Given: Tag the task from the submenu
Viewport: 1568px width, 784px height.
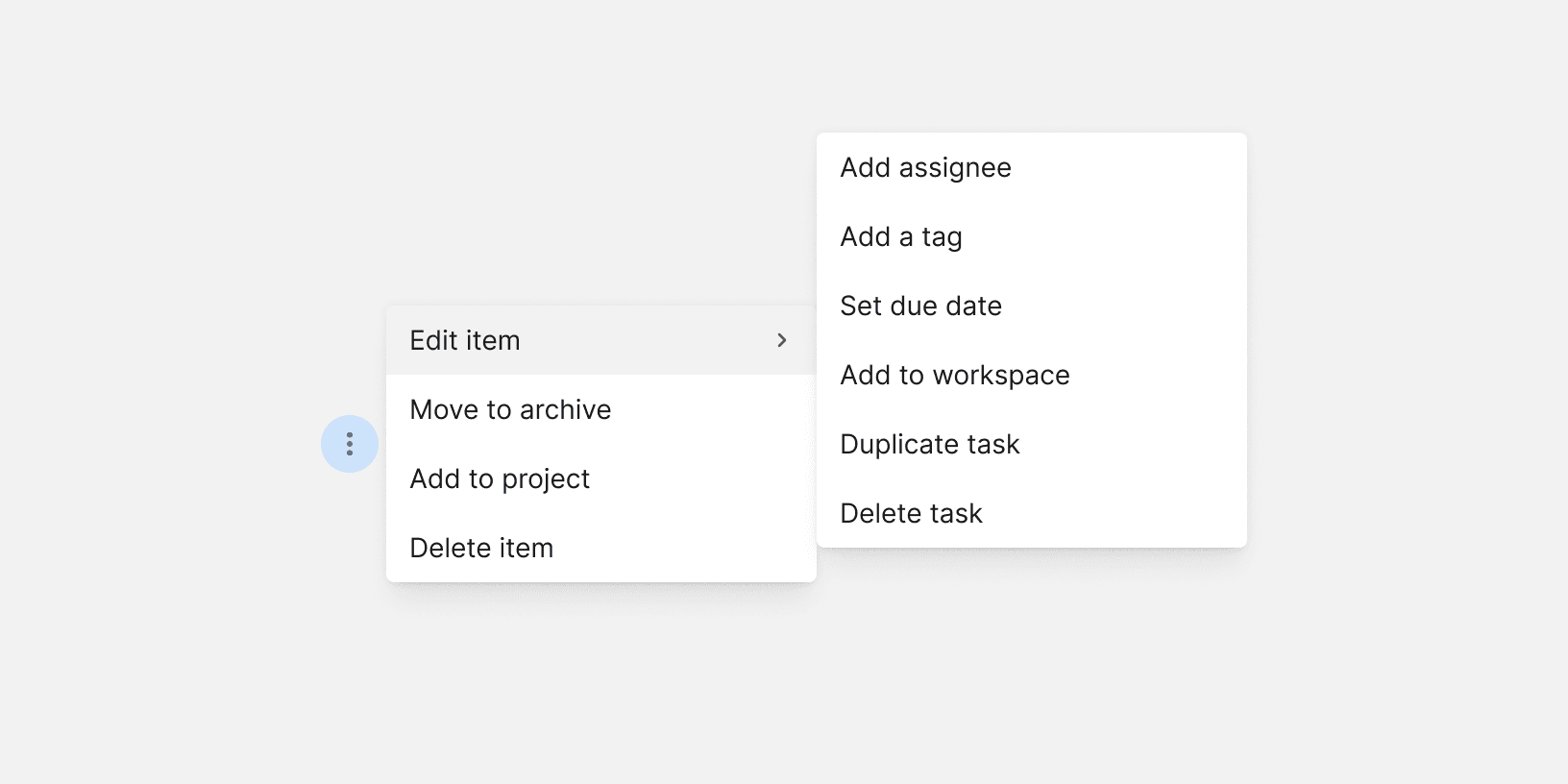Looking at the screenshot, I should tap(901, 236).
